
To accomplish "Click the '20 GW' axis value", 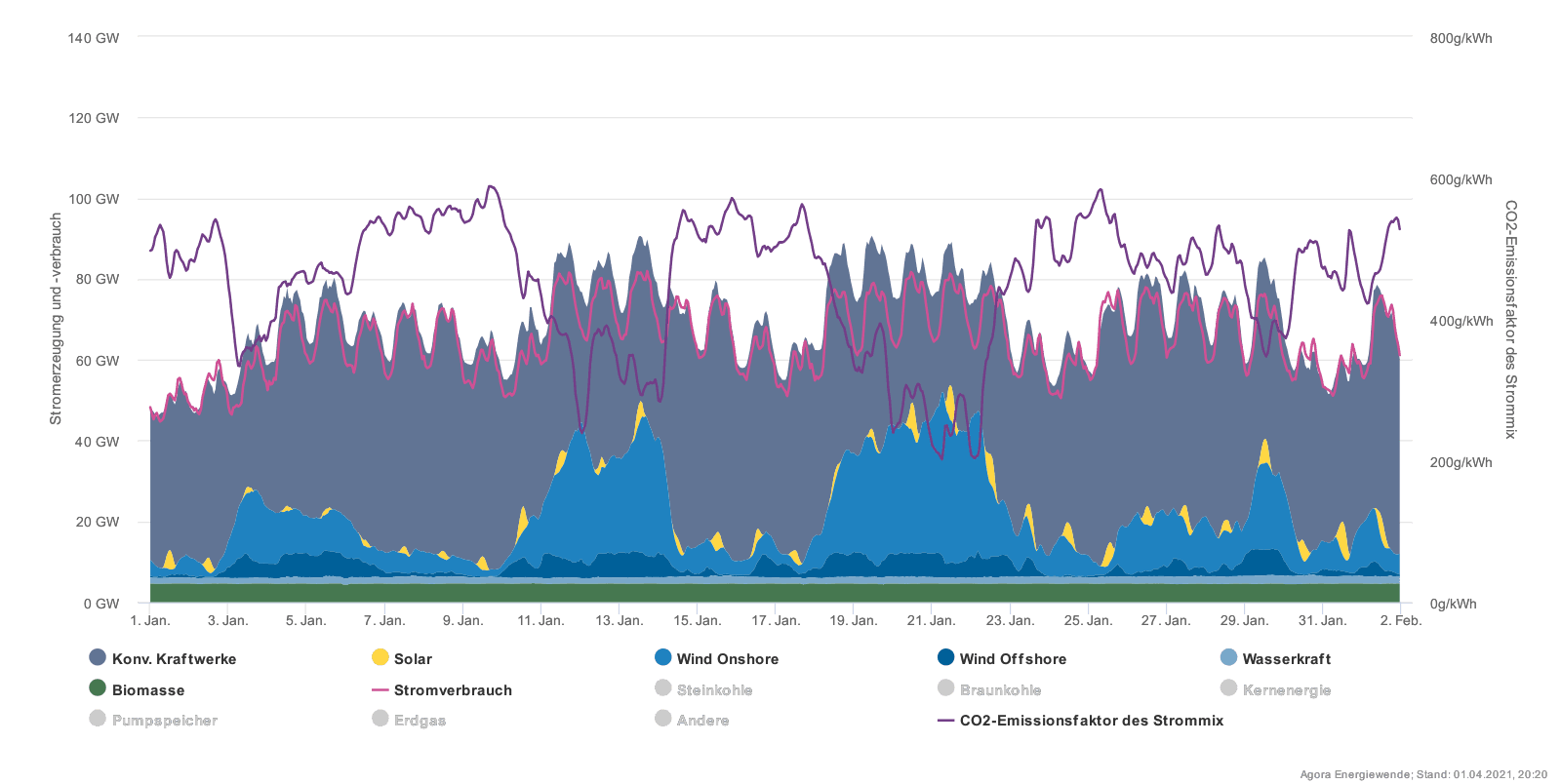I will point(98,522).
